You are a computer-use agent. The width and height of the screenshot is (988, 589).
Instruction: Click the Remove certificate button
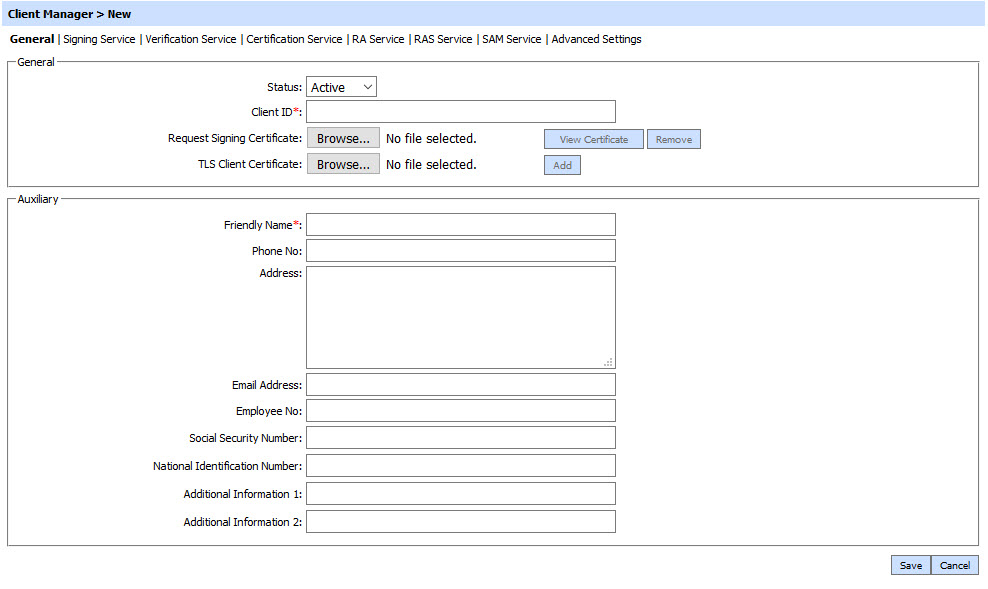pos(673,140)
